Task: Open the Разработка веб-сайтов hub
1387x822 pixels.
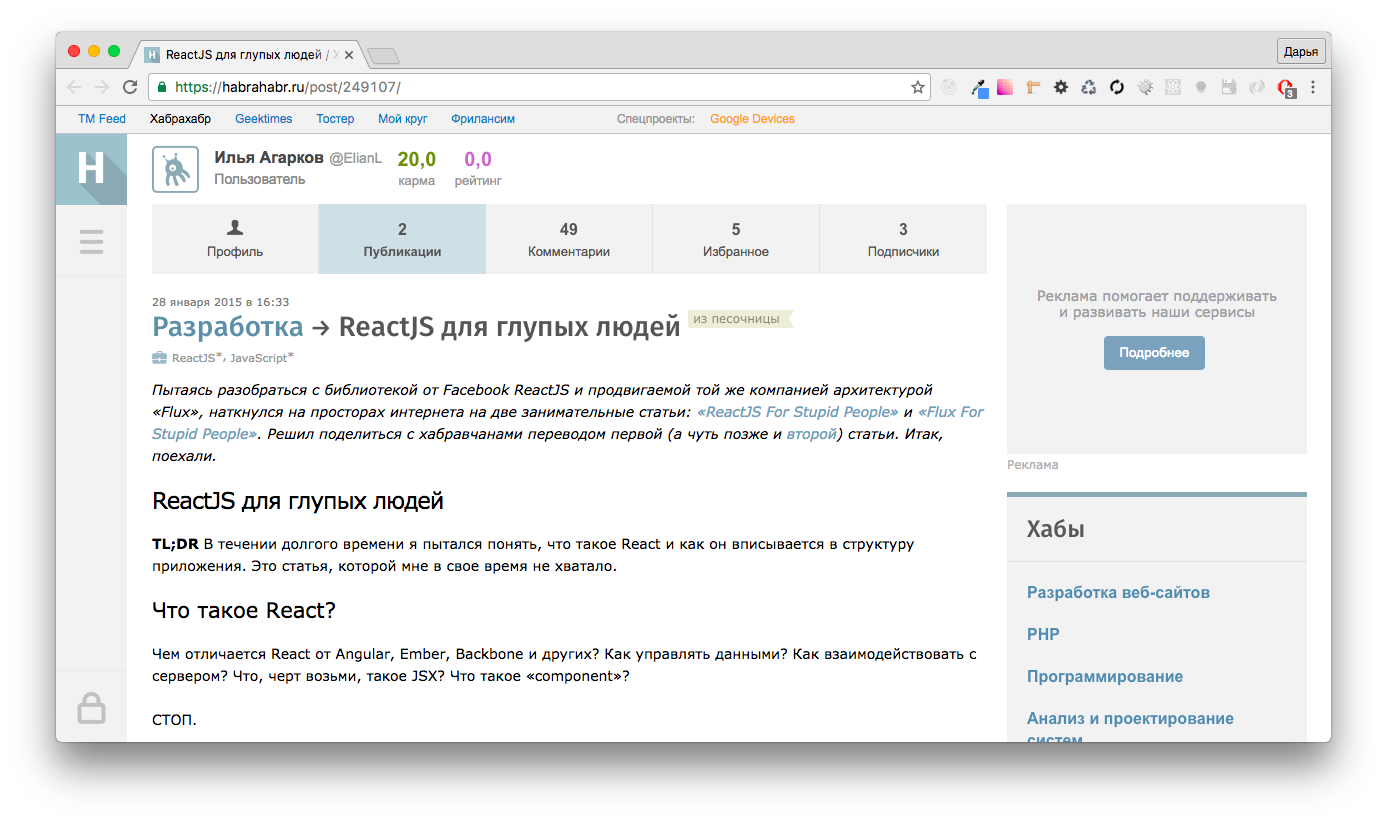Action: pos(1118,592)
